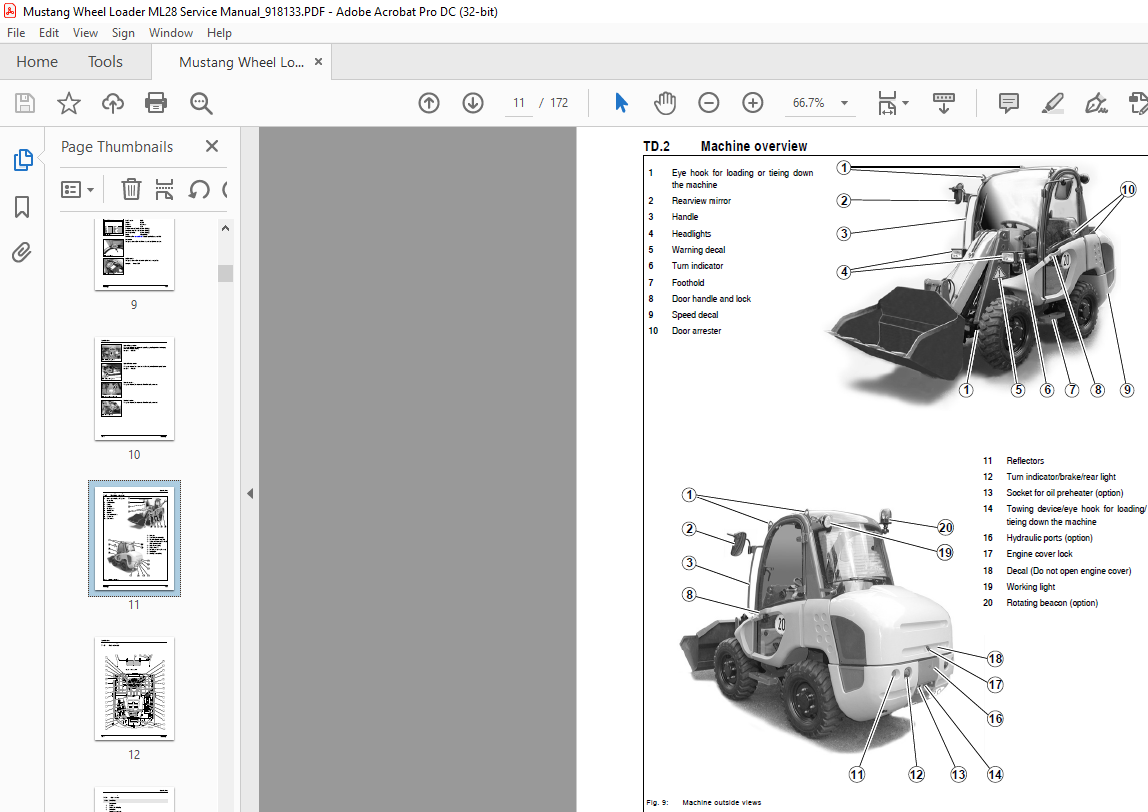This screenshot has height=812, width=1148.
Task: Go to next page arrow
Action: [473, 103]
